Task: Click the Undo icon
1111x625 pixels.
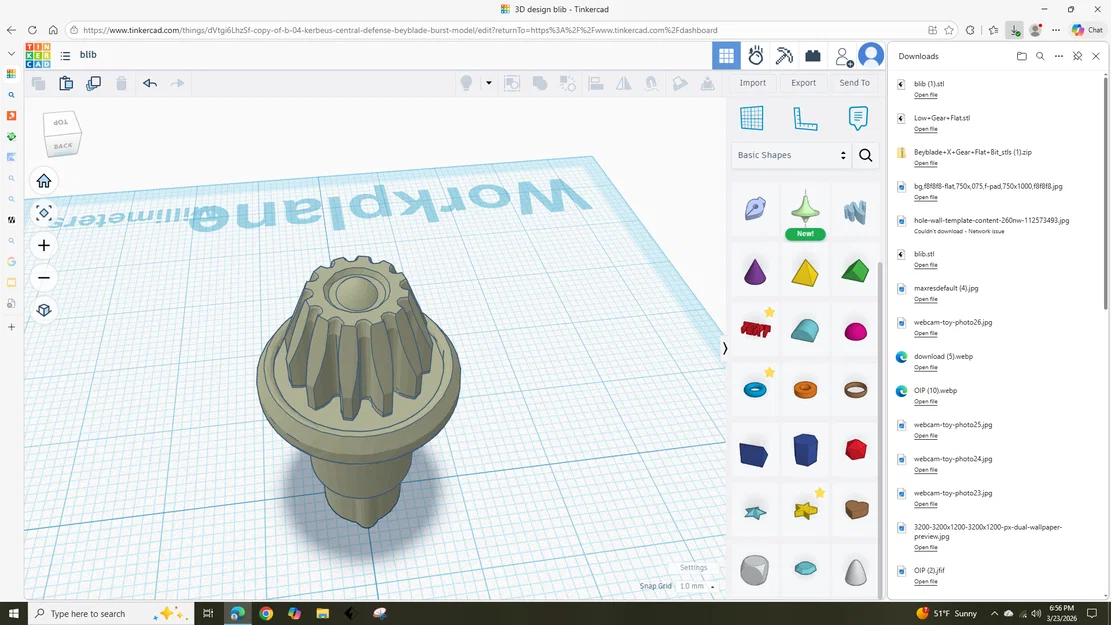Action: tap(150, 83)
